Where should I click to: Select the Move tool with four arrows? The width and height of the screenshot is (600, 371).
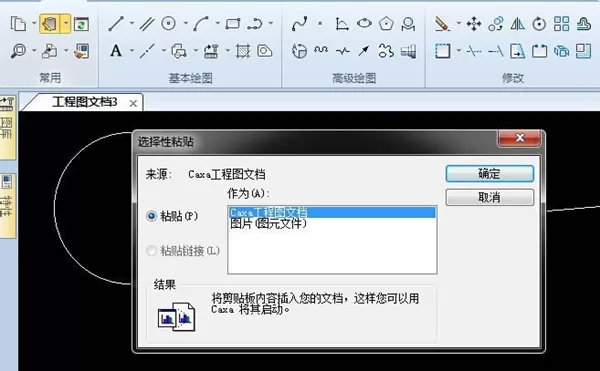pos(474,24)
